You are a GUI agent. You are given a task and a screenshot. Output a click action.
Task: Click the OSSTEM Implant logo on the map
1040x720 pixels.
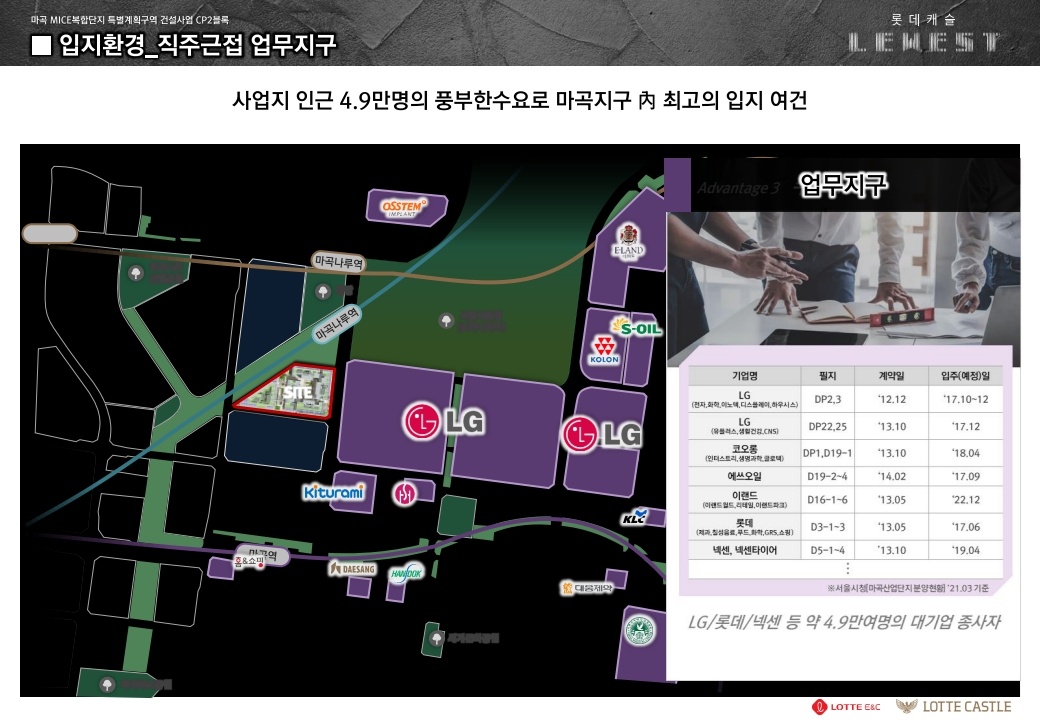coord(404,208)
